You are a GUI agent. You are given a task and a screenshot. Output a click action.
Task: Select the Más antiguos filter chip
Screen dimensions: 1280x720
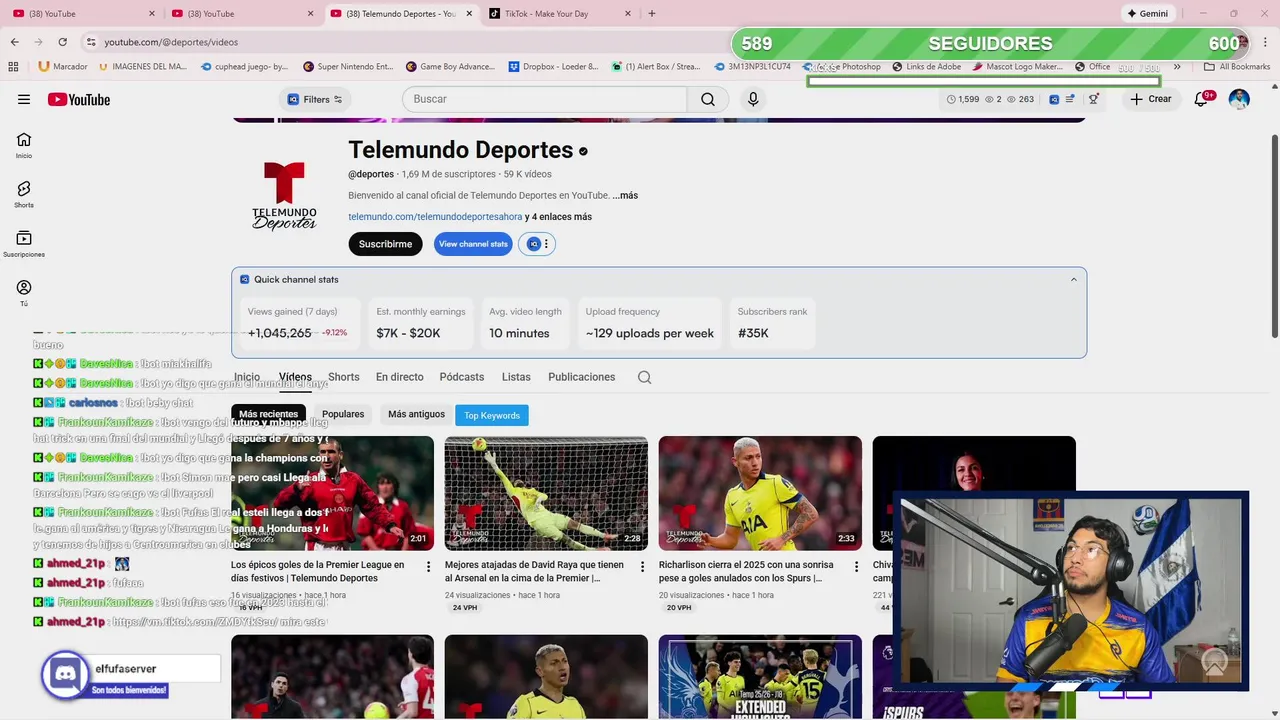tap(416, 414)
